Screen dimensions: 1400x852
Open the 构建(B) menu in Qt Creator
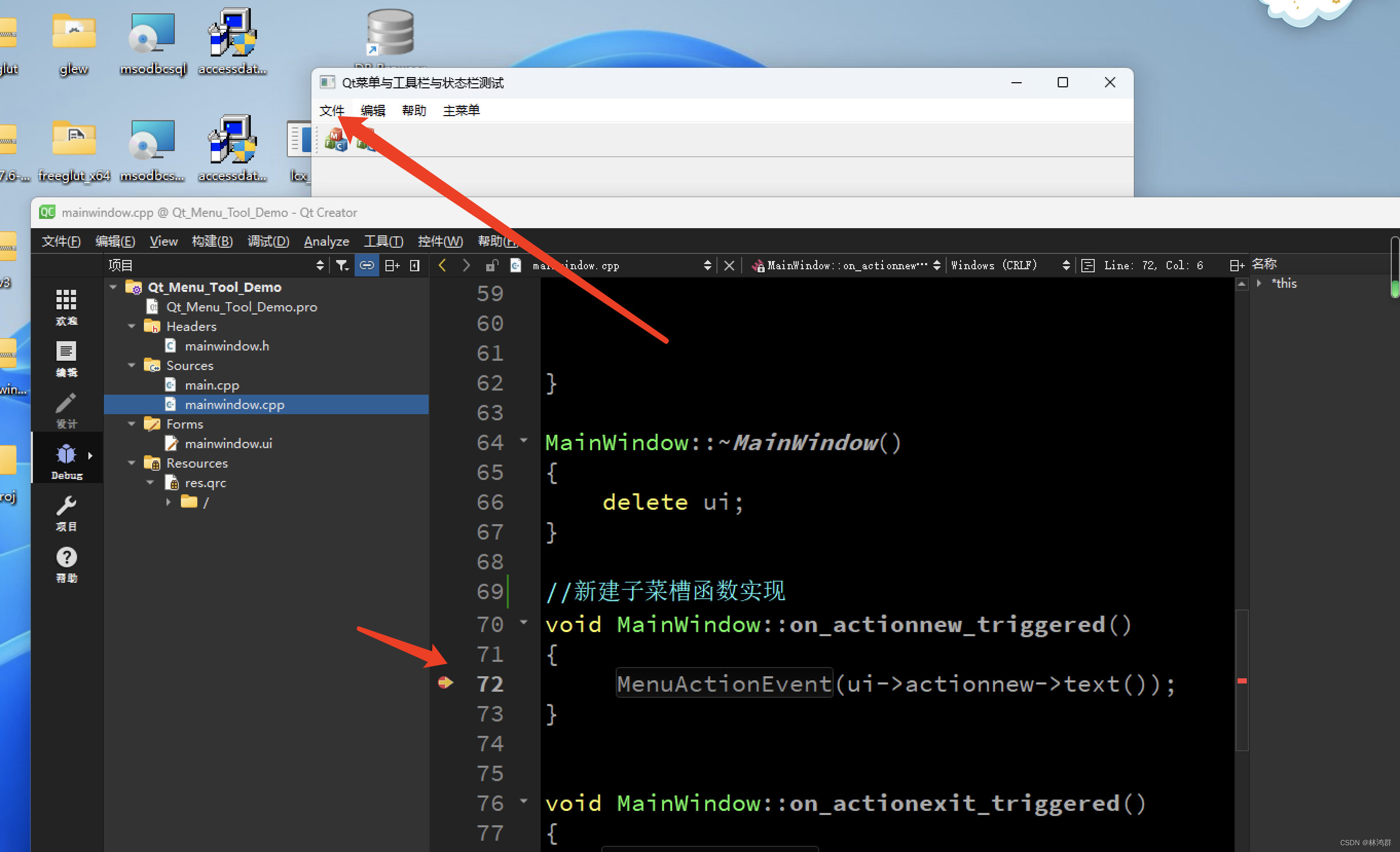pyautogui.click(x=212, y=242)
